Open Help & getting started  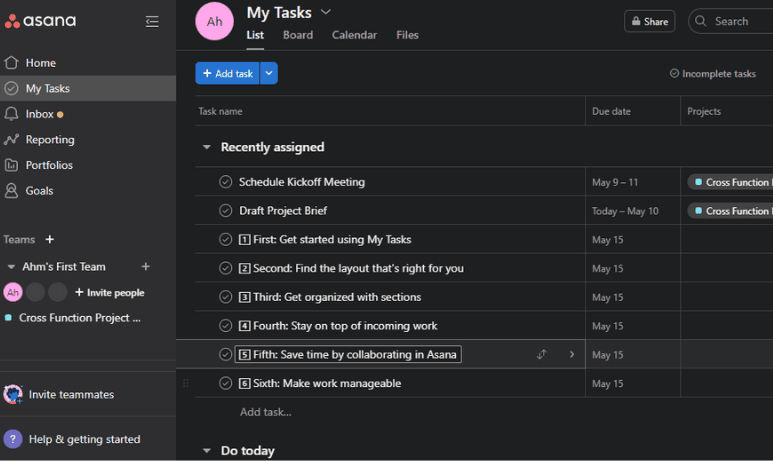[84, 439]
